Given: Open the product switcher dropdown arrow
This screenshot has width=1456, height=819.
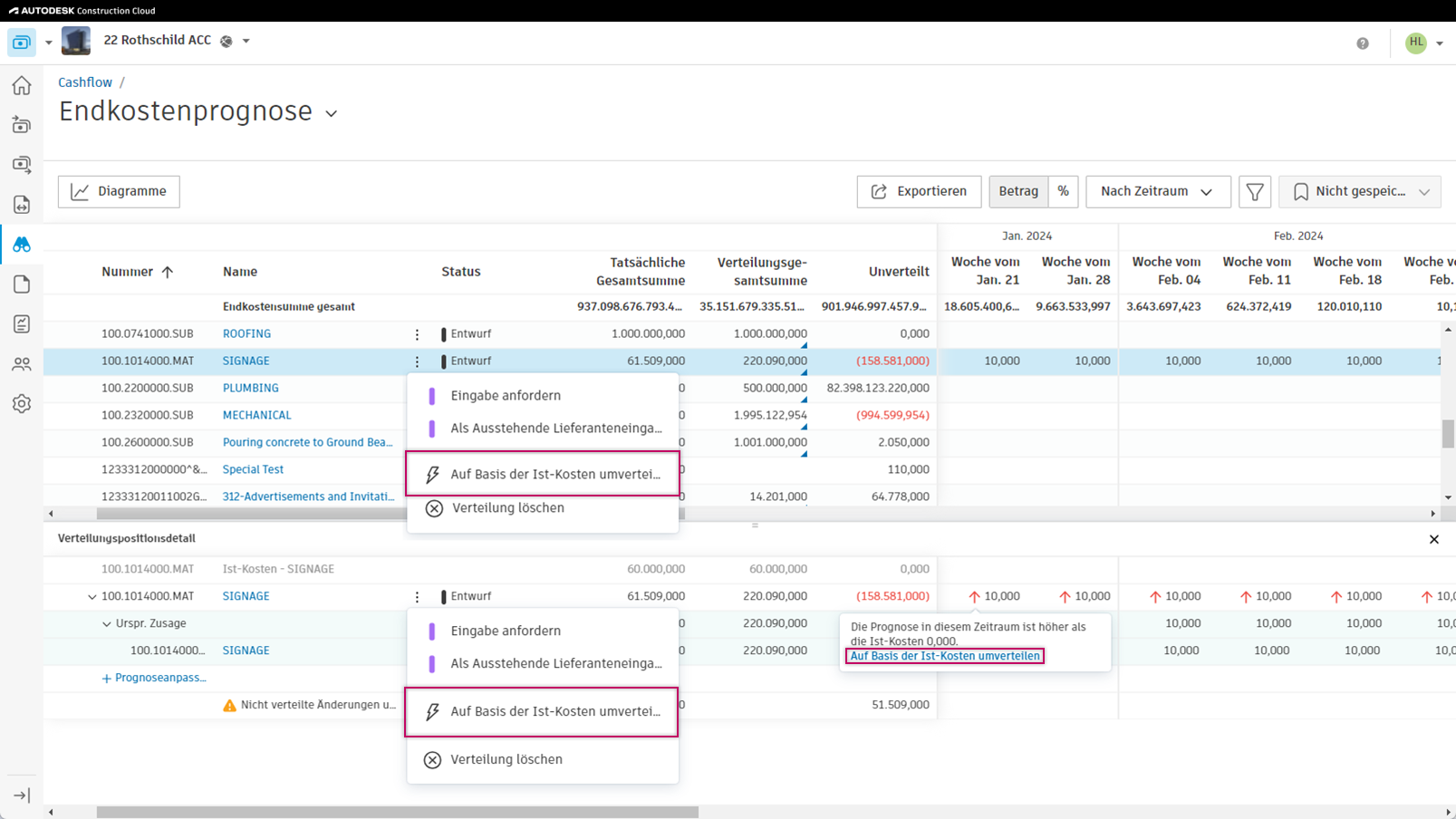Looking at the screenshot, I should tap(49, 43).
